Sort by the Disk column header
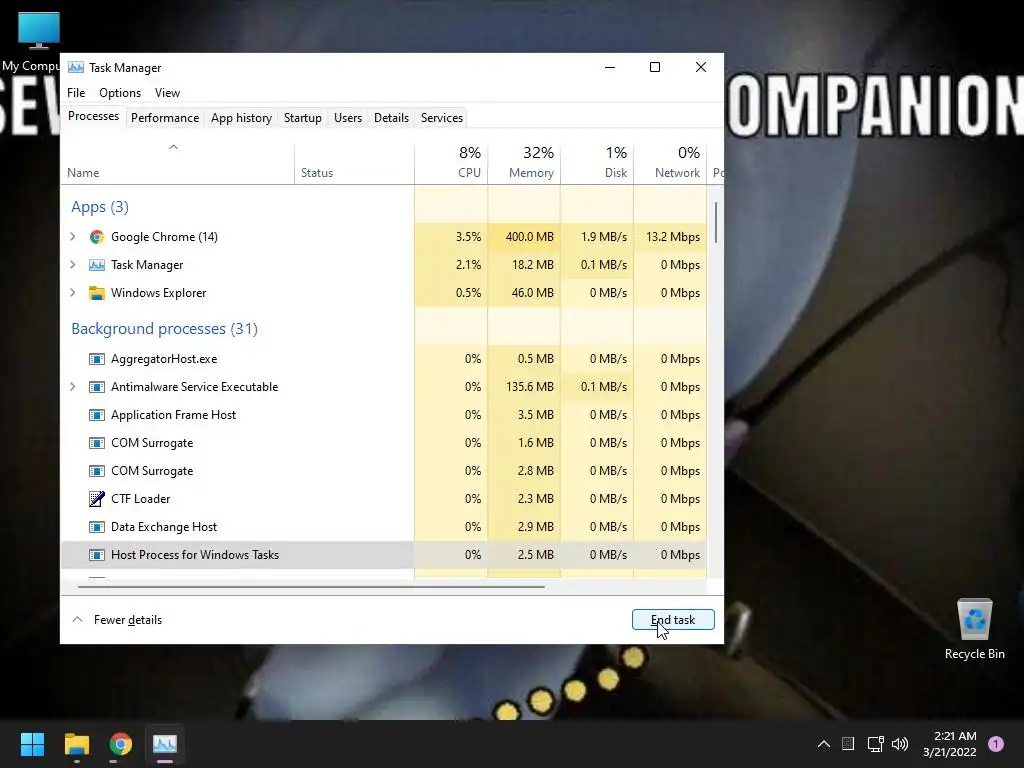Image resolution: width=1024 pixels, height=768 pixels. [597, 163]
